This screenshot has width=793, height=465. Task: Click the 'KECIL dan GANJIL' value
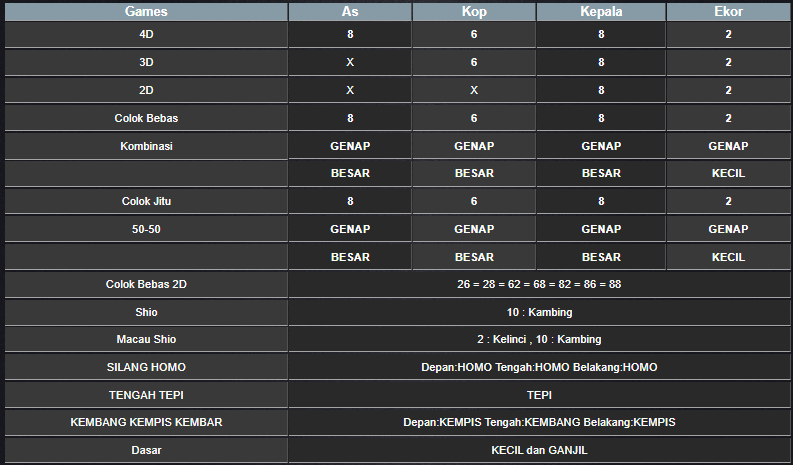point(539,450)
